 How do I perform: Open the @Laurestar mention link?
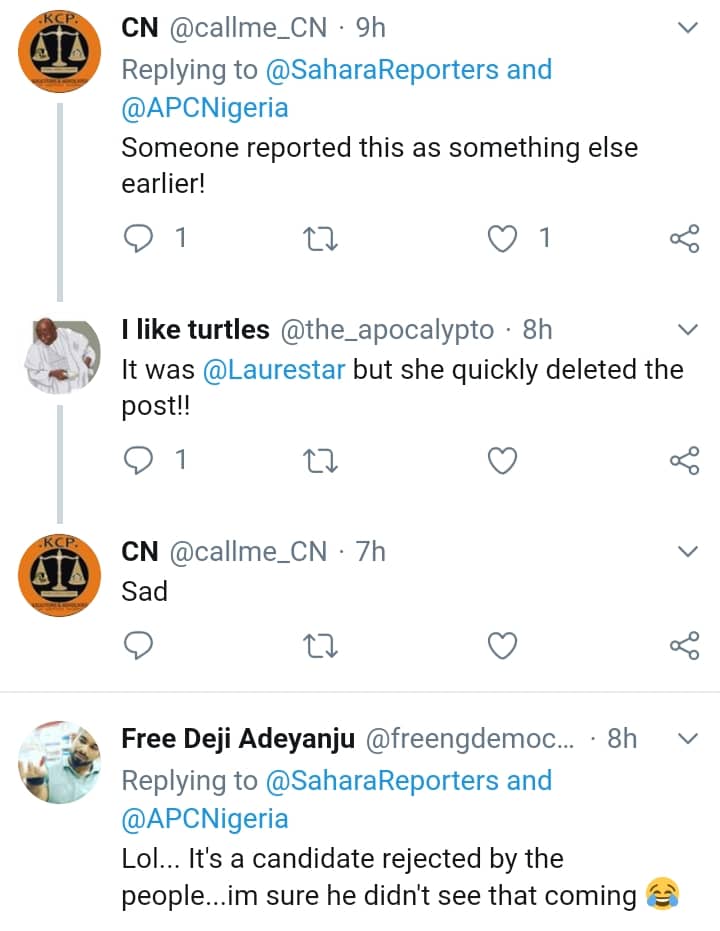click(x=274, y=369)
